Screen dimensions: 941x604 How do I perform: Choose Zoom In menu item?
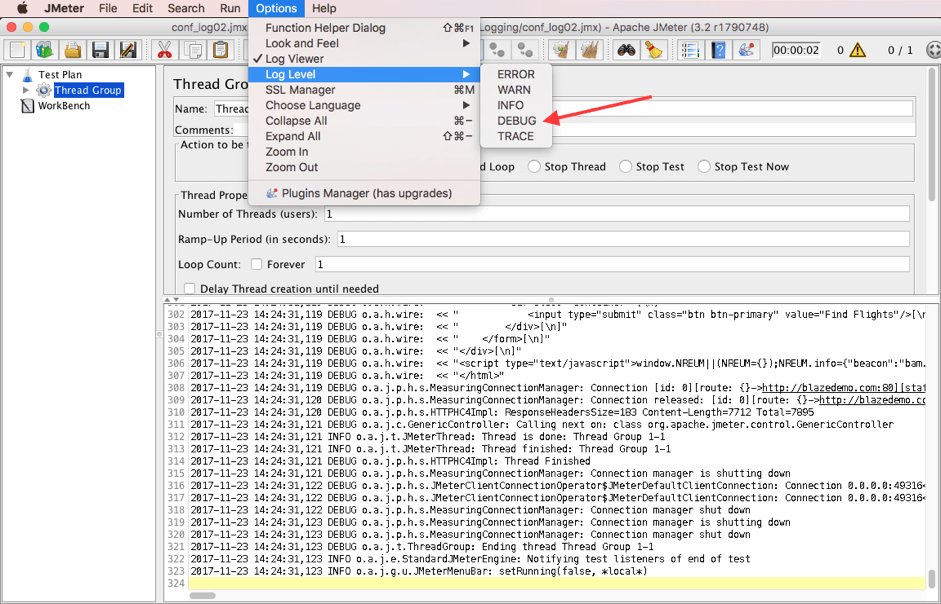[x=364, y=152]
